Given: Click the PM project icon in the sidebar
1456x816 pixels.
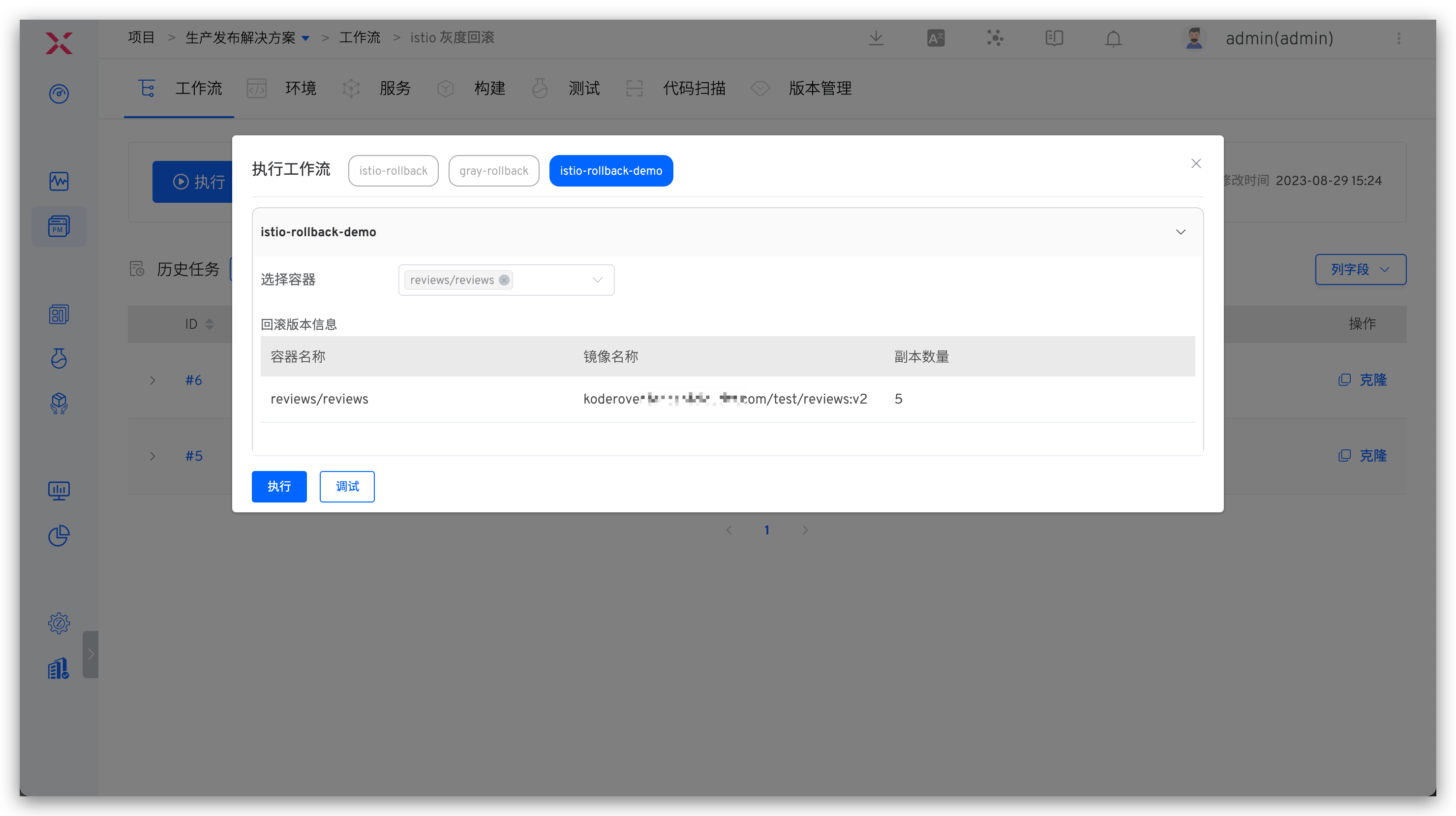Looking at the screenshot, I should click(x=59, y=226).
